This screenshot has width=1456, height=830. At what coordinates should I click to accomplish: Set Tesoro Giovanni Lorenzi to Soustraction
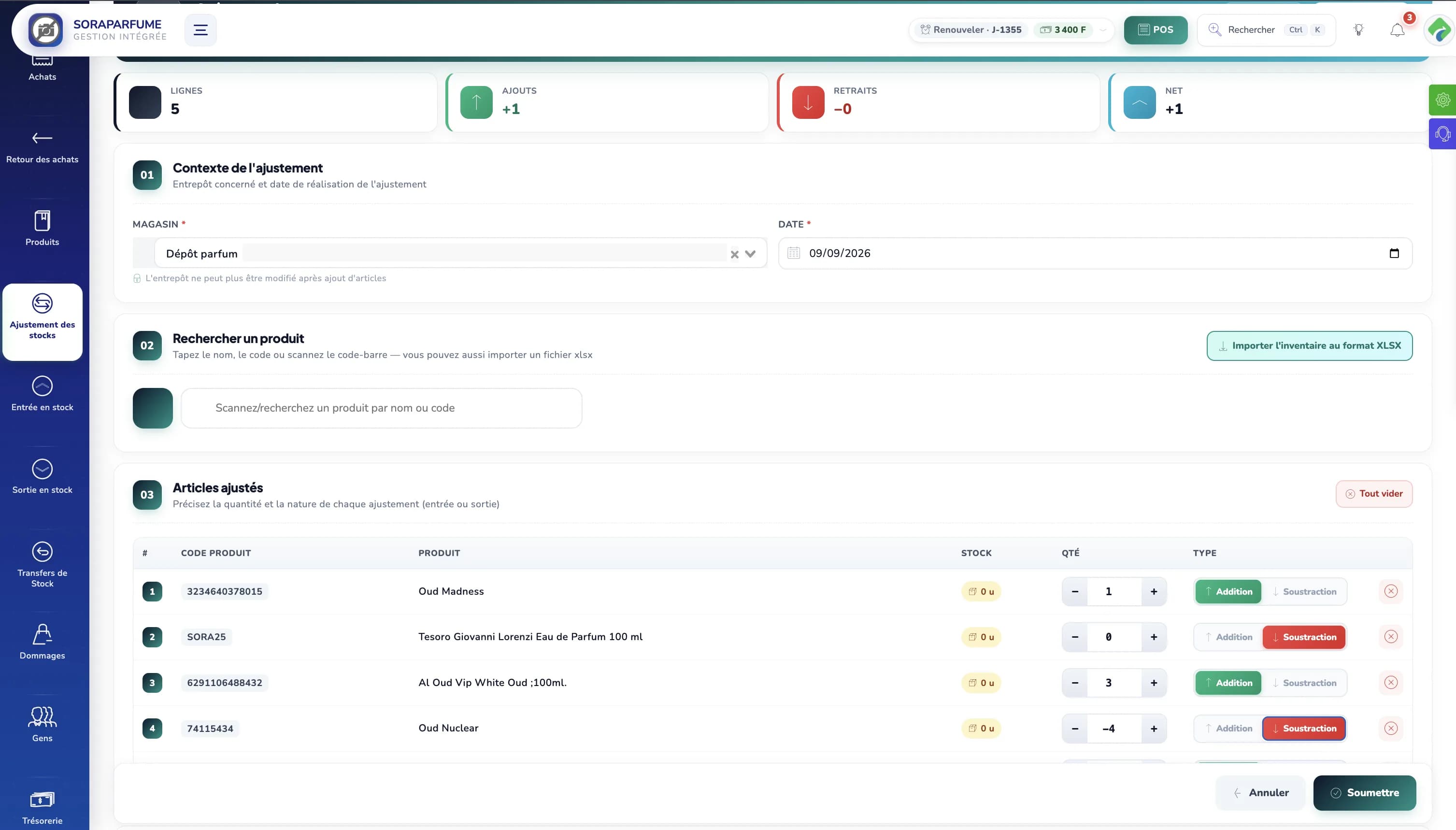(x=1304, y=637)
